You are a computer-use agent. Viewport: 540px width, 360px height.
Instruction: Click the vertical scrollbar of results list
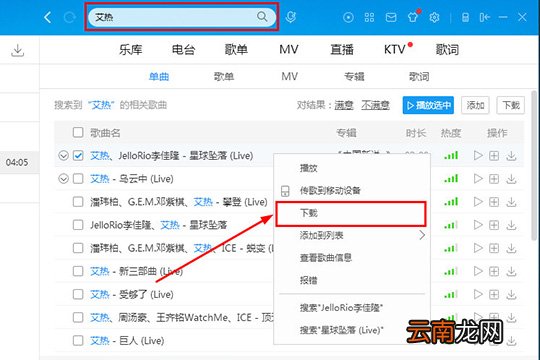(x=535, y=165)
